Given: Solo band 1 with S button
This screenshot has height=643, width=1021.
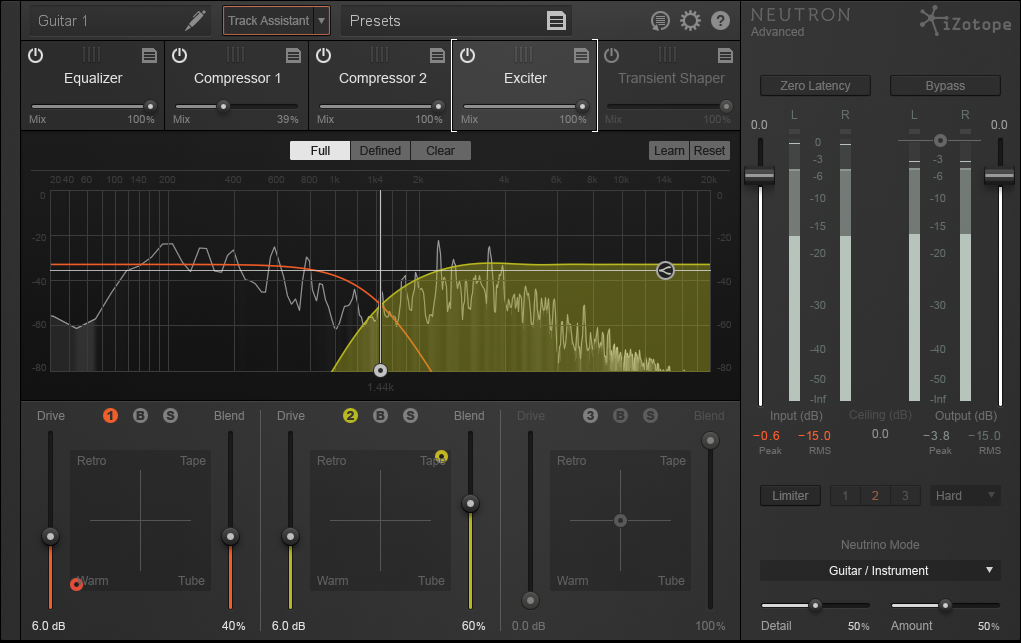Looking at the screenshot, I should [x=170, y=416].
